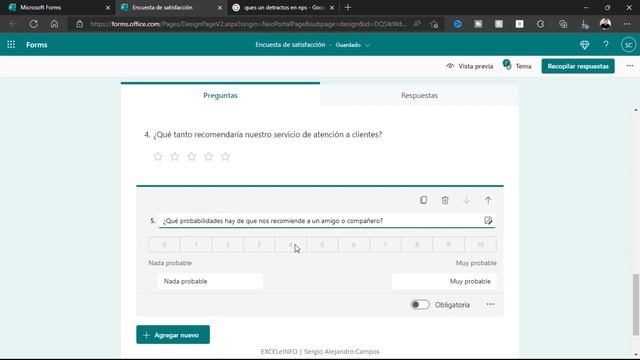
Task: Open more options for question 5
Action: tap(490, 304)
